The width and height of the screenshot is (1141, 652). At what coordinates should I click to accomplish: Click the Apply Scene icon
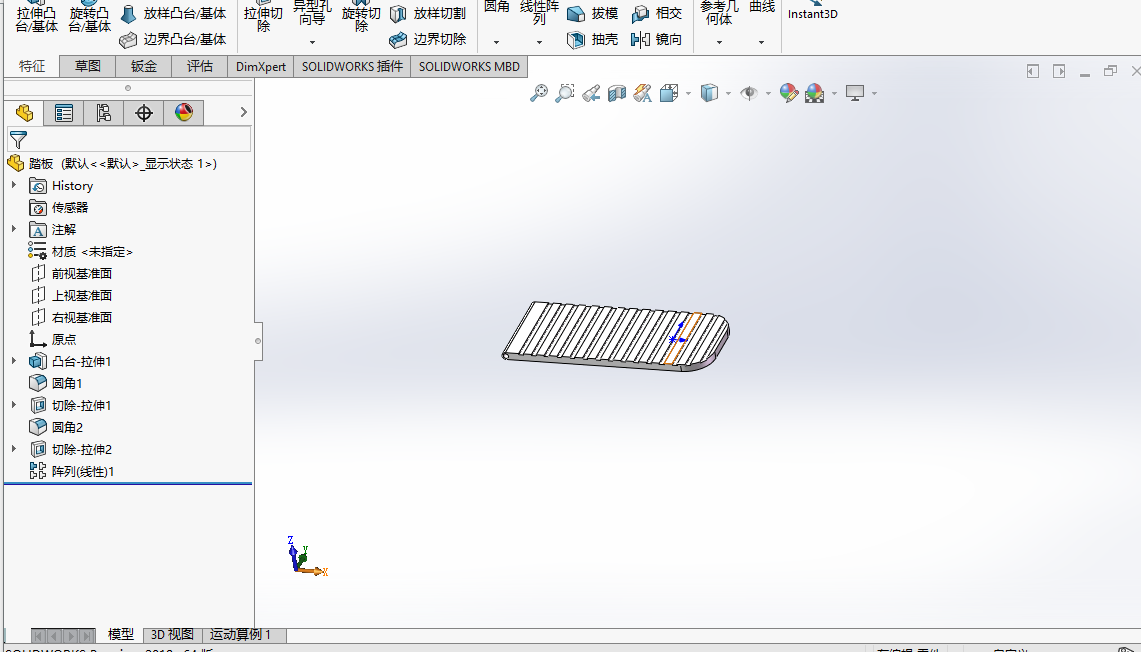coord(815,93)
